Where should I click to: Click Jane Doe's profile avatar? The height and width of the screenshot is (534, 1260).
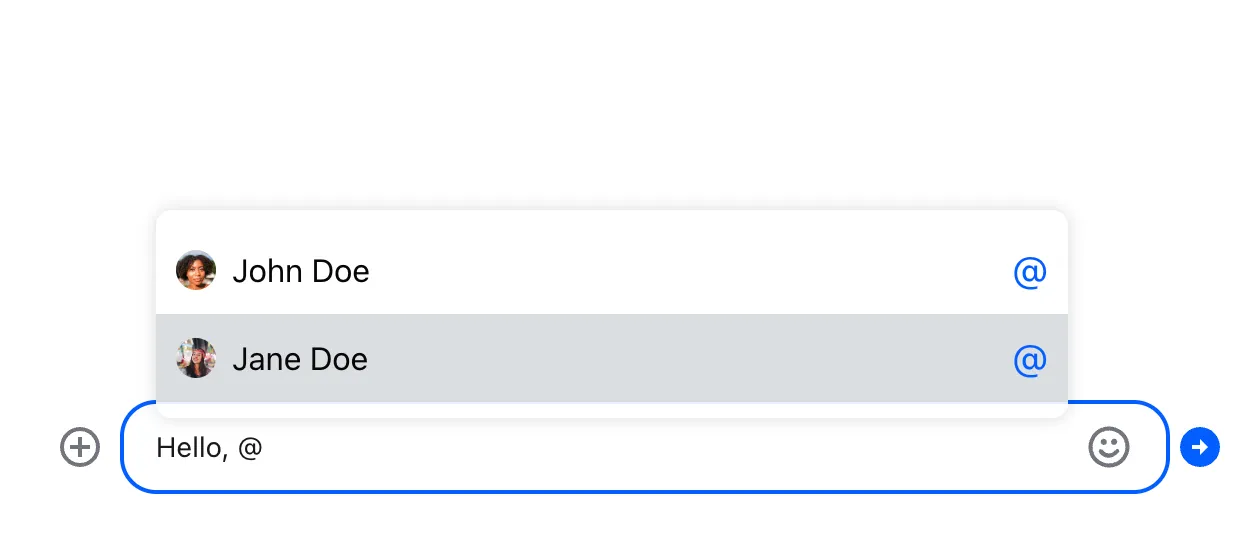196,358
